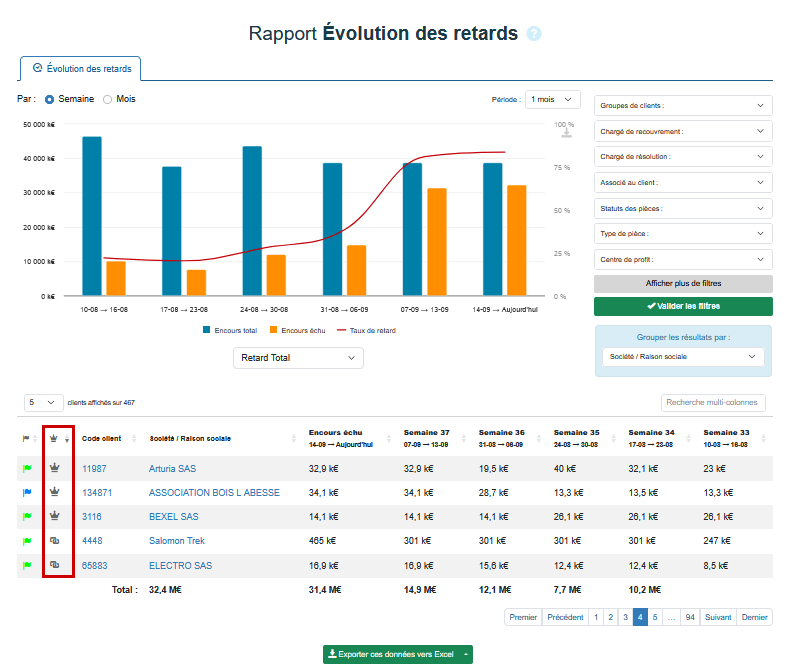Click the help question mark icon beside title
The width and height of the screenshot is (789, 671).
pyautogui.click(x=534, y=34)
